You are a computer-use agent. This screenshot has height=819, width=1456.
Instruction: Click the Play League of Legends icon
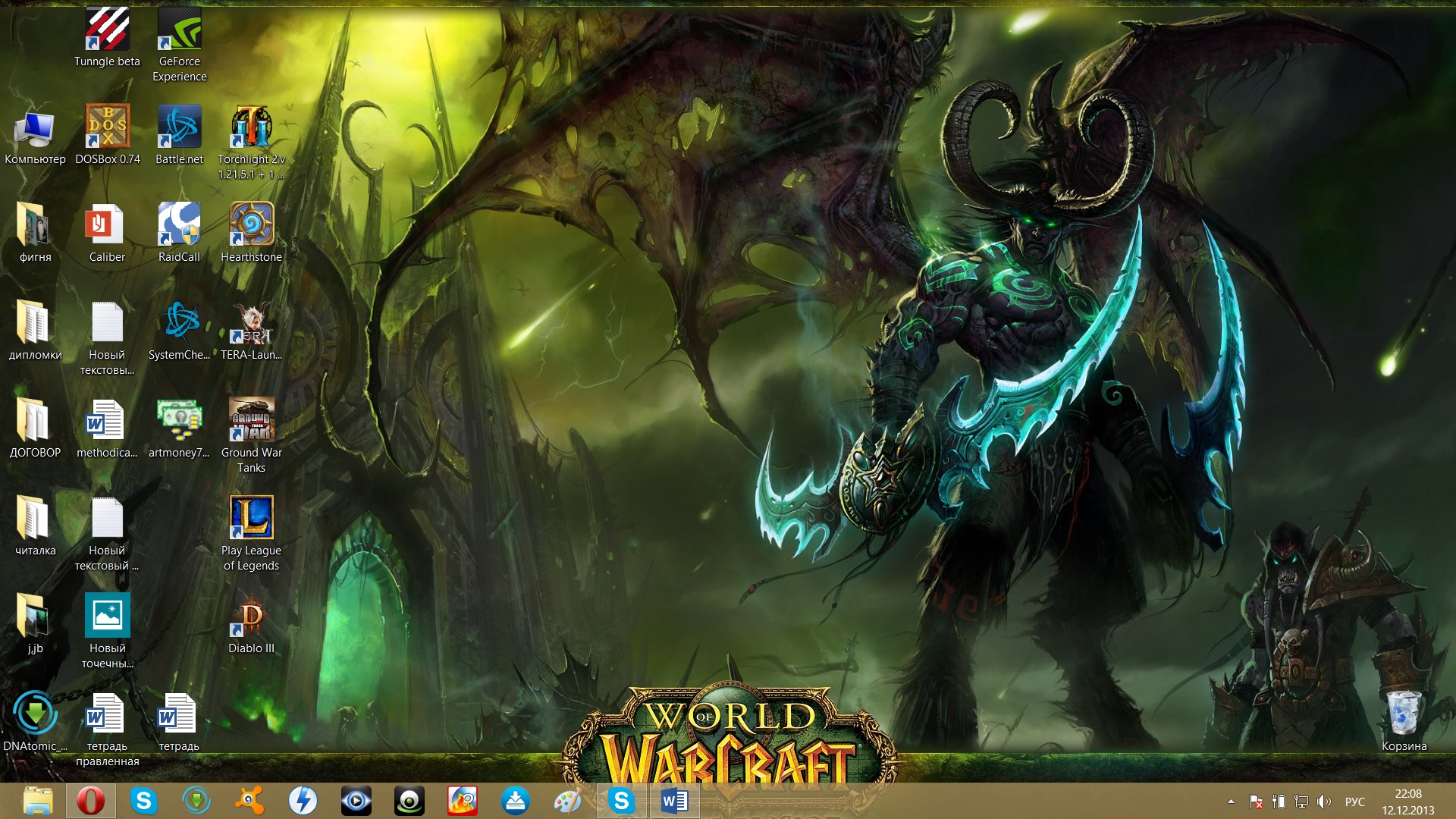[251, 534]
